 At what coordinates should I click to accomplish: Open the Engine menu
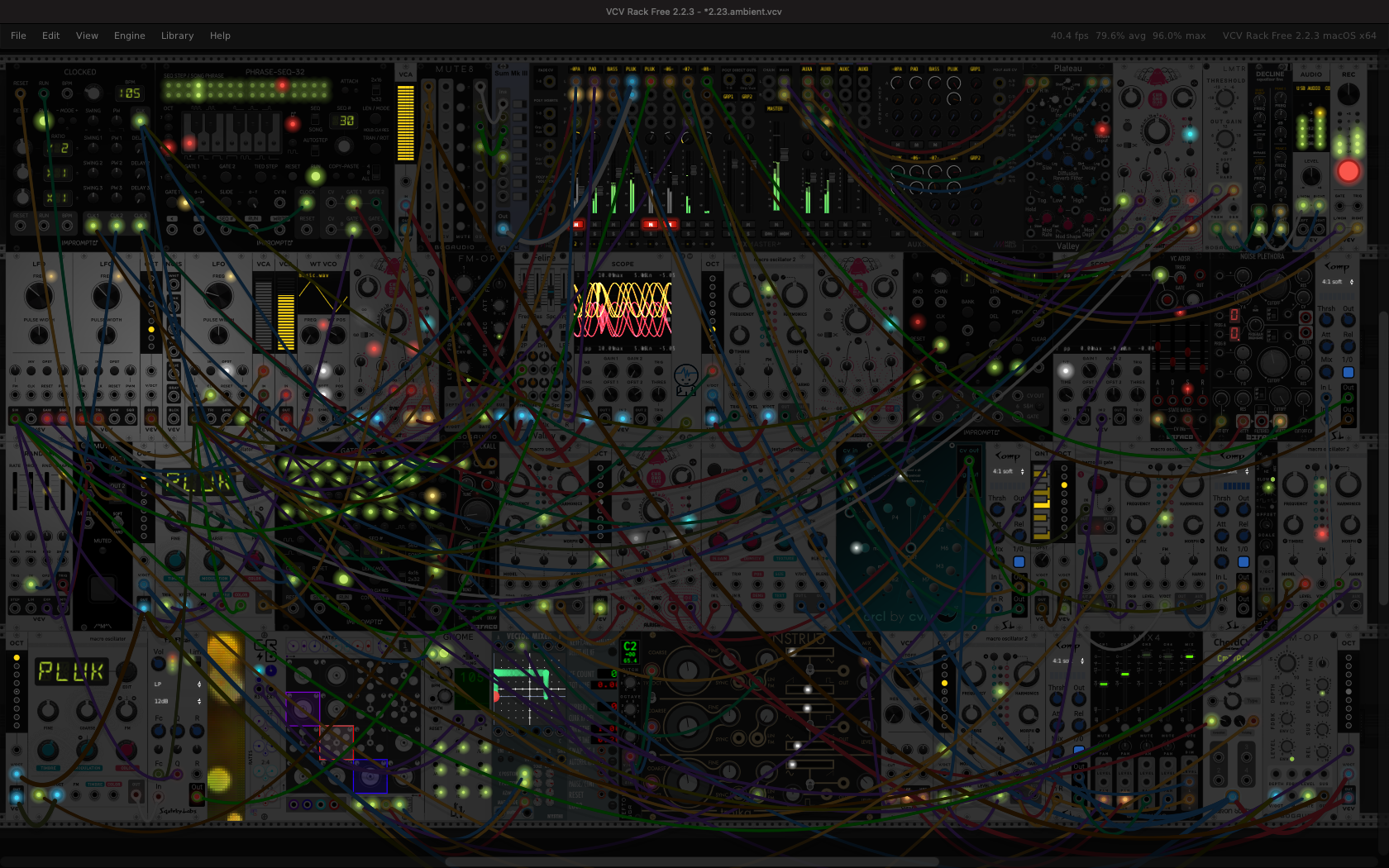[129, 36]
